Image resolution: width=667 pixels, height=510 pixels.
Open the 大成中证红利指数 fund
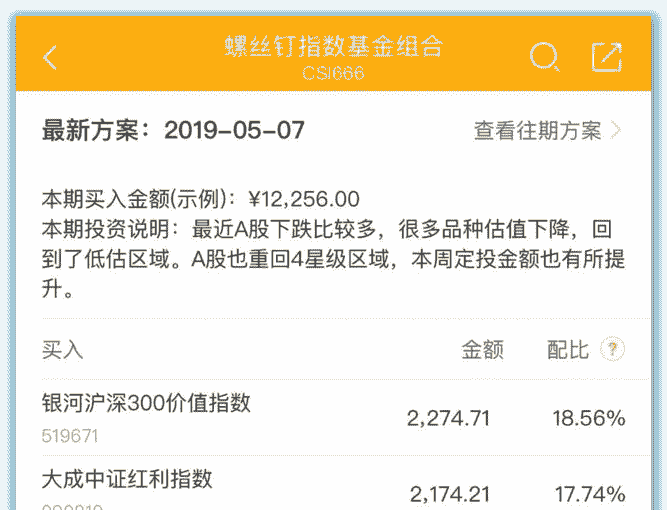pyautogui.click(x=127, y=479)
